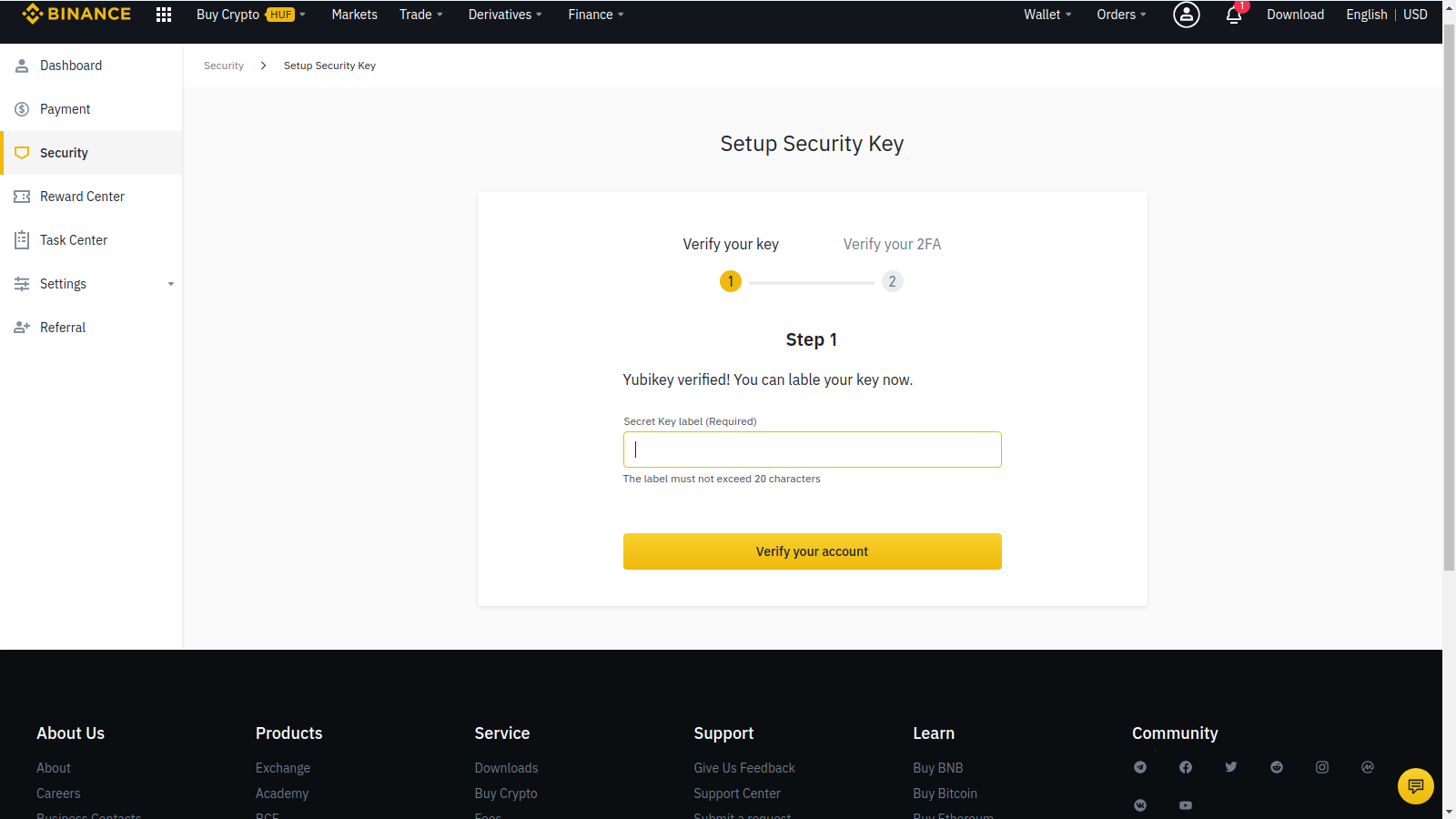Focus the Secret Key label input field
1456x819 pixels.
(812, 450)
